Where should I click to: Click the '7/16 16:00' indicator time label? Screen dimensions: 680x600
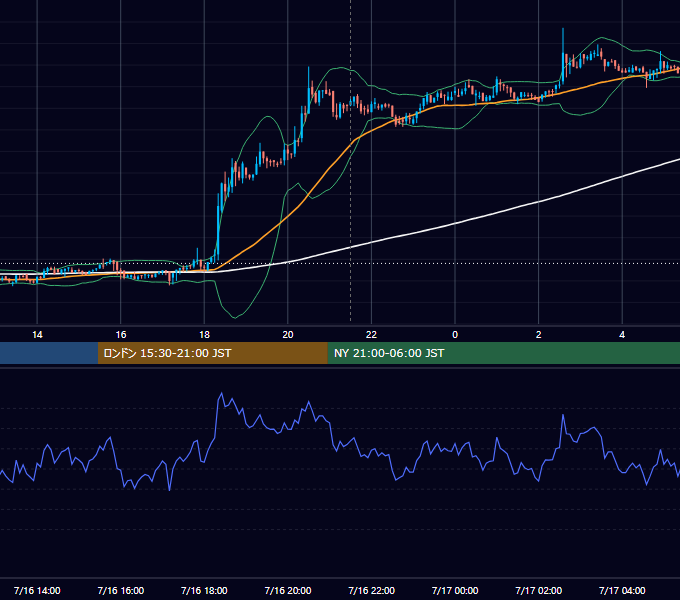121,590
